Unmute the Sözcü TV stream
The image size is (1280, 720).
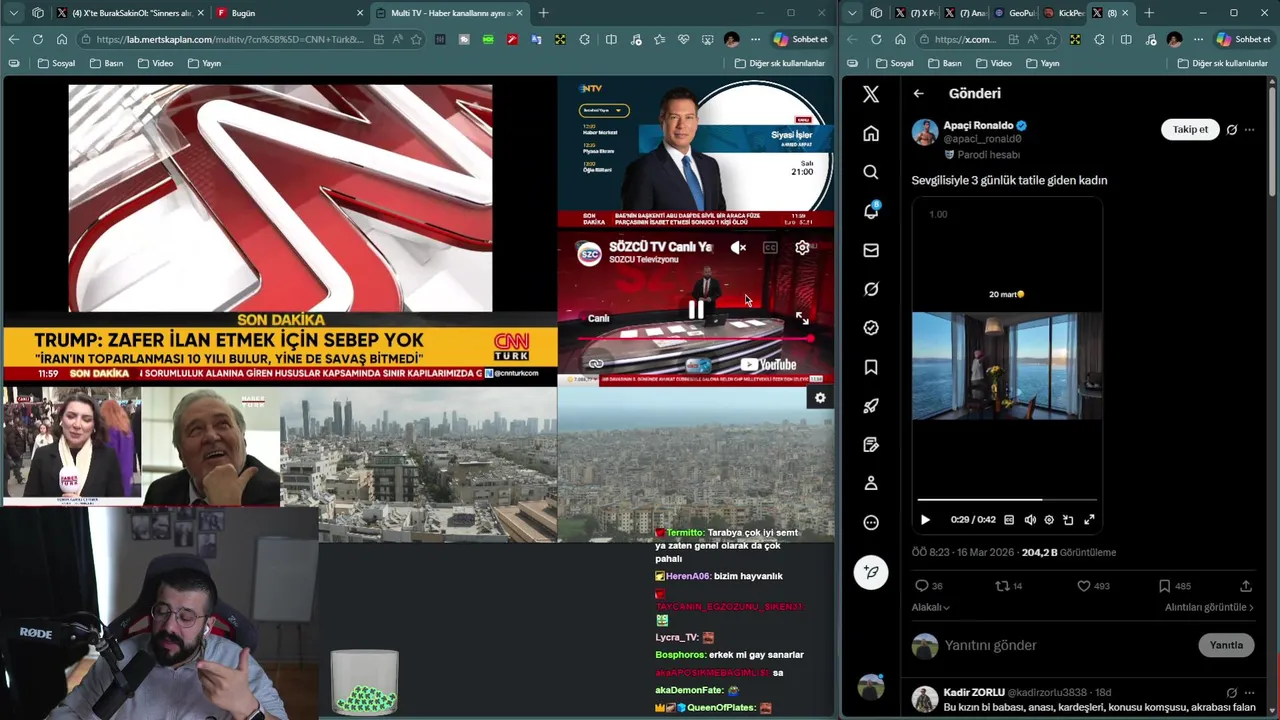(x=738, y=248)
